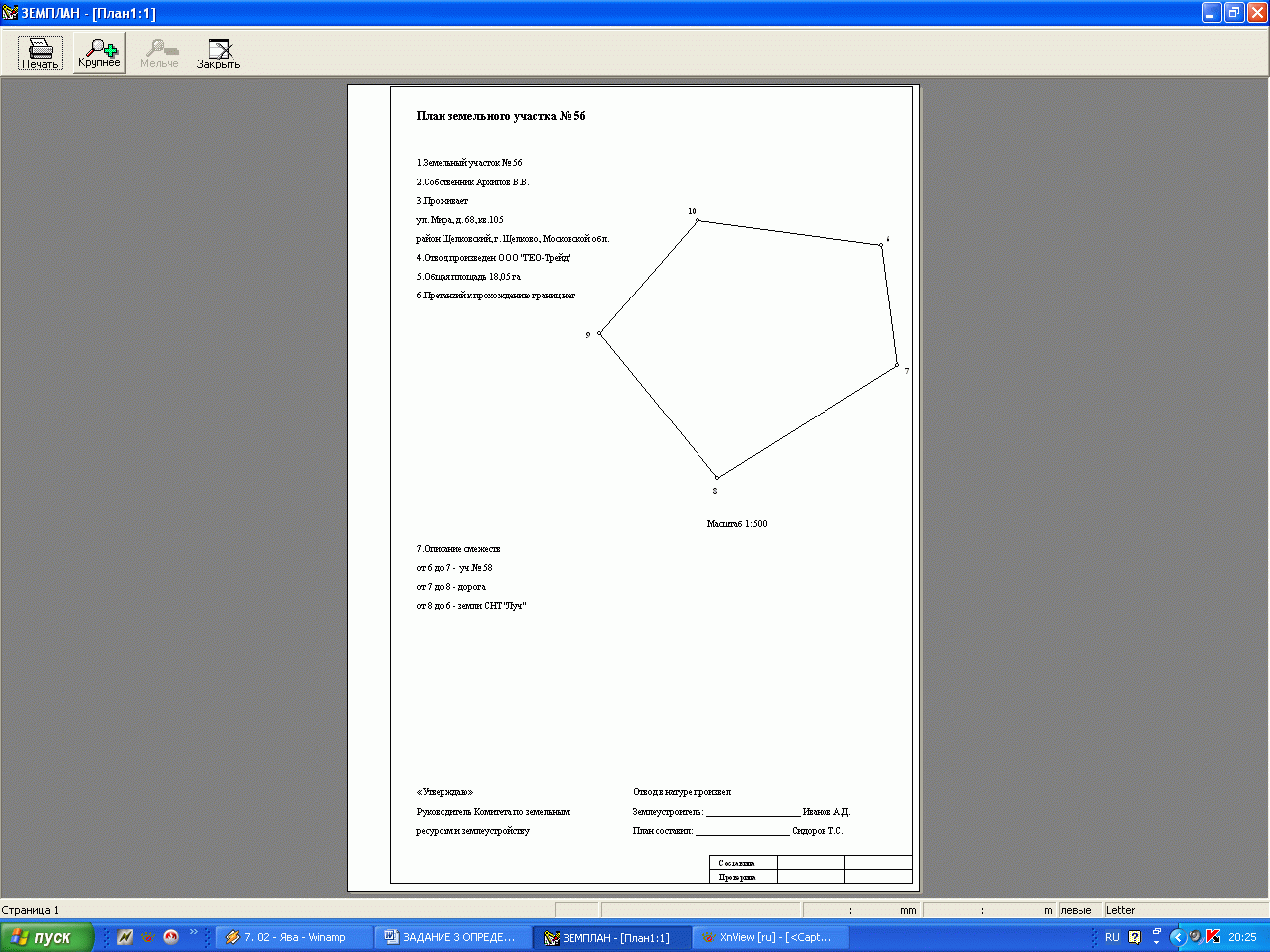This screenshot has height=952, width=1270.
Task: Click polygon vertex point labeled 9
Action: click(x=599, y=333)
